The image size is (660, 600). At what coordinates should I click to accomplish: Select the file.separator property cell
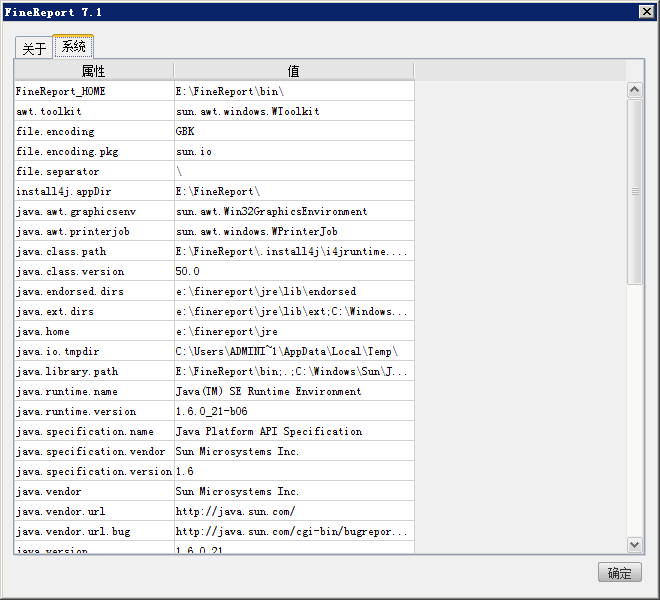(x=94, y=171)
